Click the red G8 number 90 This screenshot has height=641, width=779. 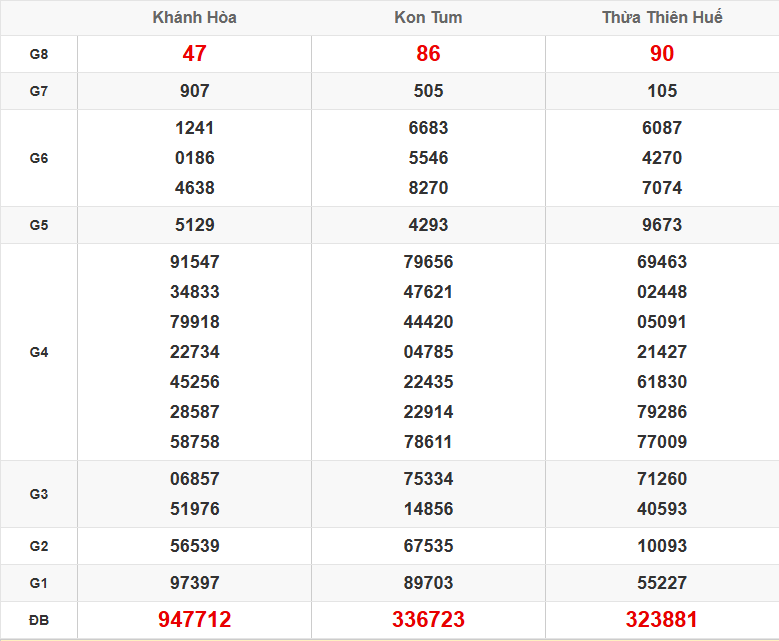click(662, 54)
